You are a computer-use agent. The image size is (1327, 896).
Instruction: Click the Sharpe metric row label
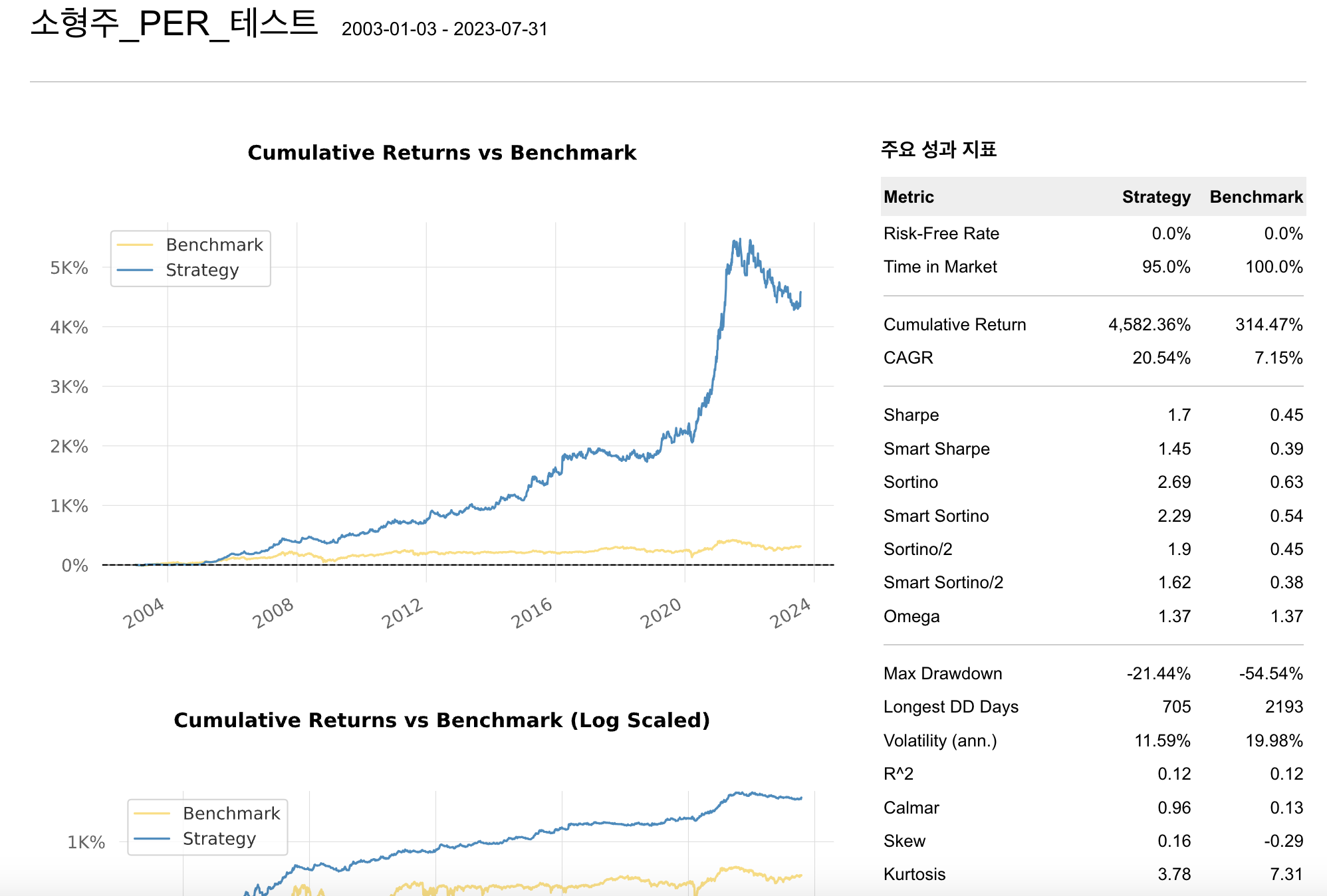tap(911, 415)
